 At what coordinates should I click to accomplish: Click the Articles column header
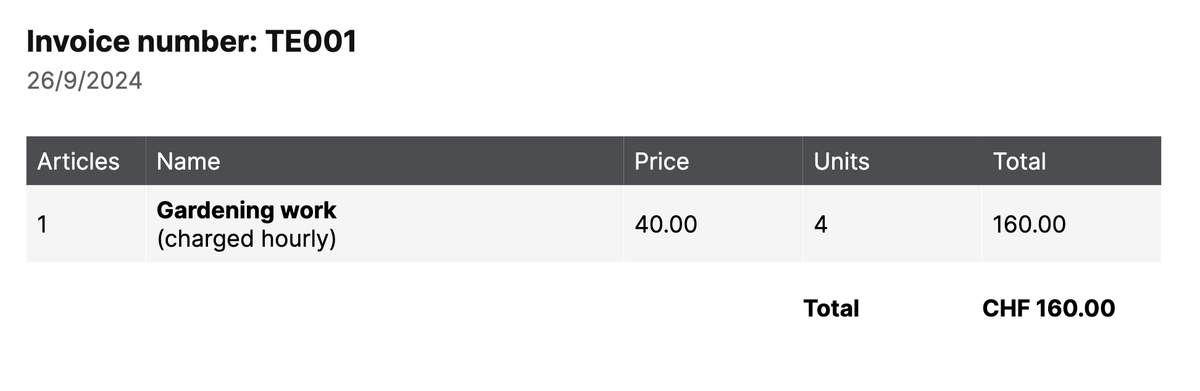[x=78, y=161]
